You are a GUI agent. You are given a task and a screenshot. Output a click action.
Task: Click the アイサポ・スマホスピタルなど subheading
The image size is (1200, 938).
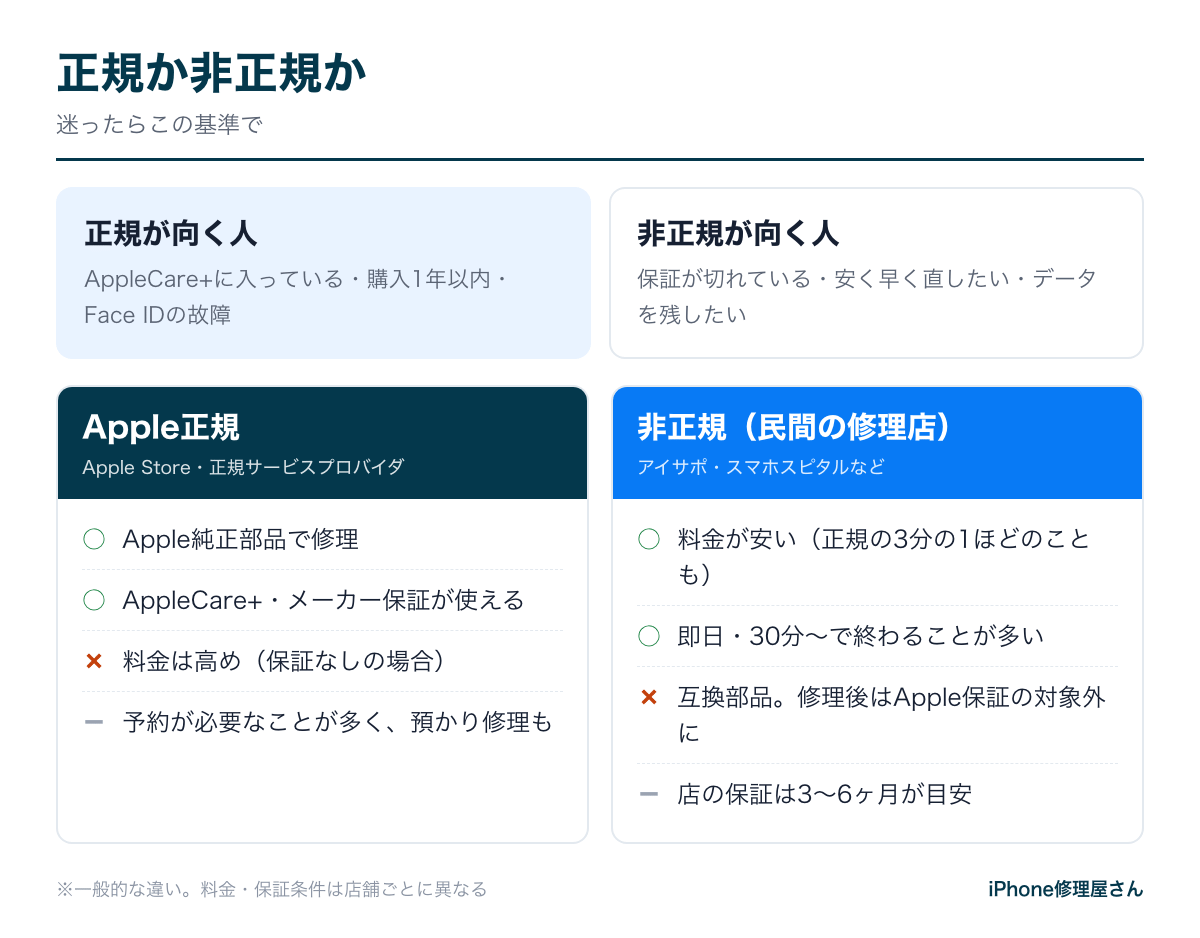[761, 468]
